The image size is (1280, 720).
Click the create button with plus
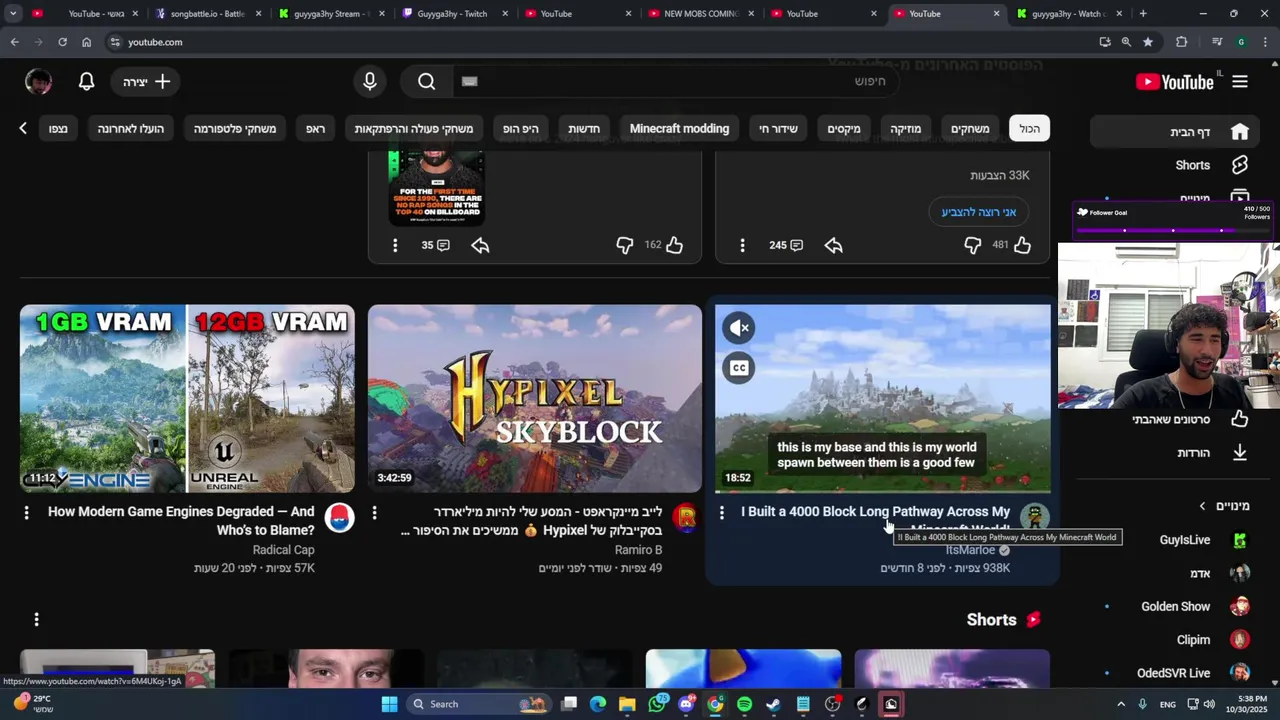(x=146, y=82)
